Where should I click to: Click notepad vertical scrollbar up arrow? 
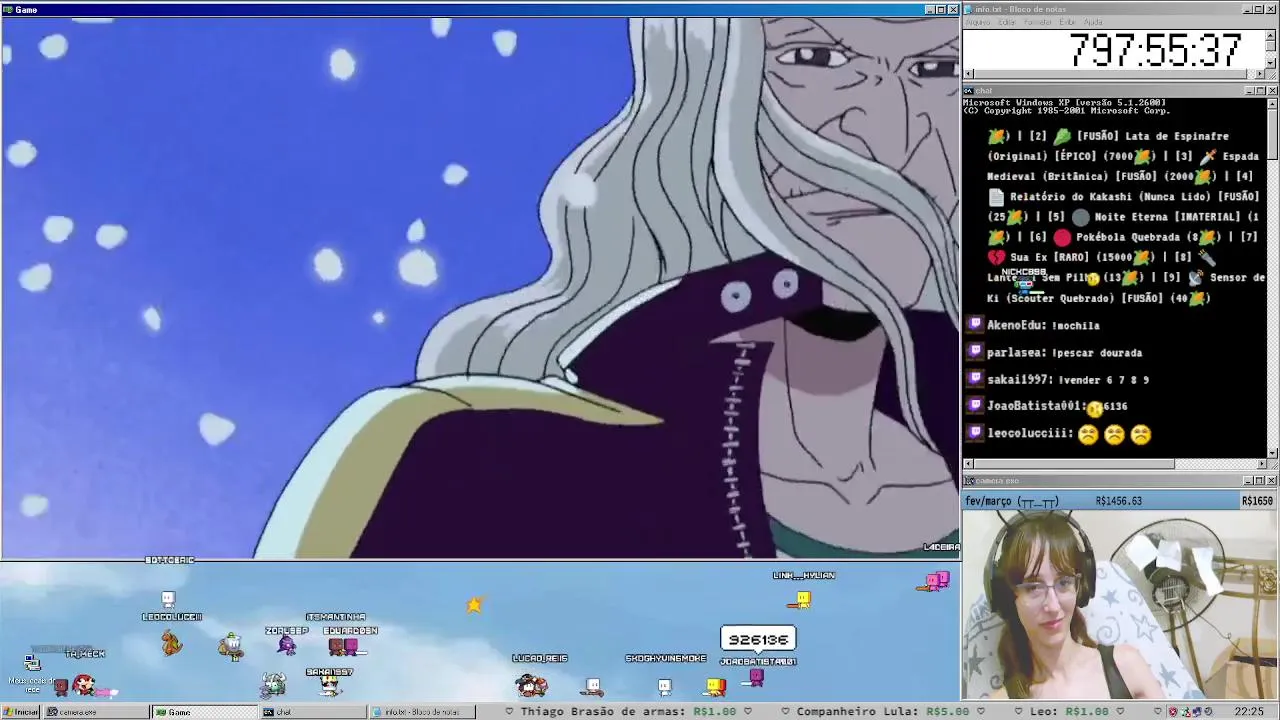click(1272, 34)
